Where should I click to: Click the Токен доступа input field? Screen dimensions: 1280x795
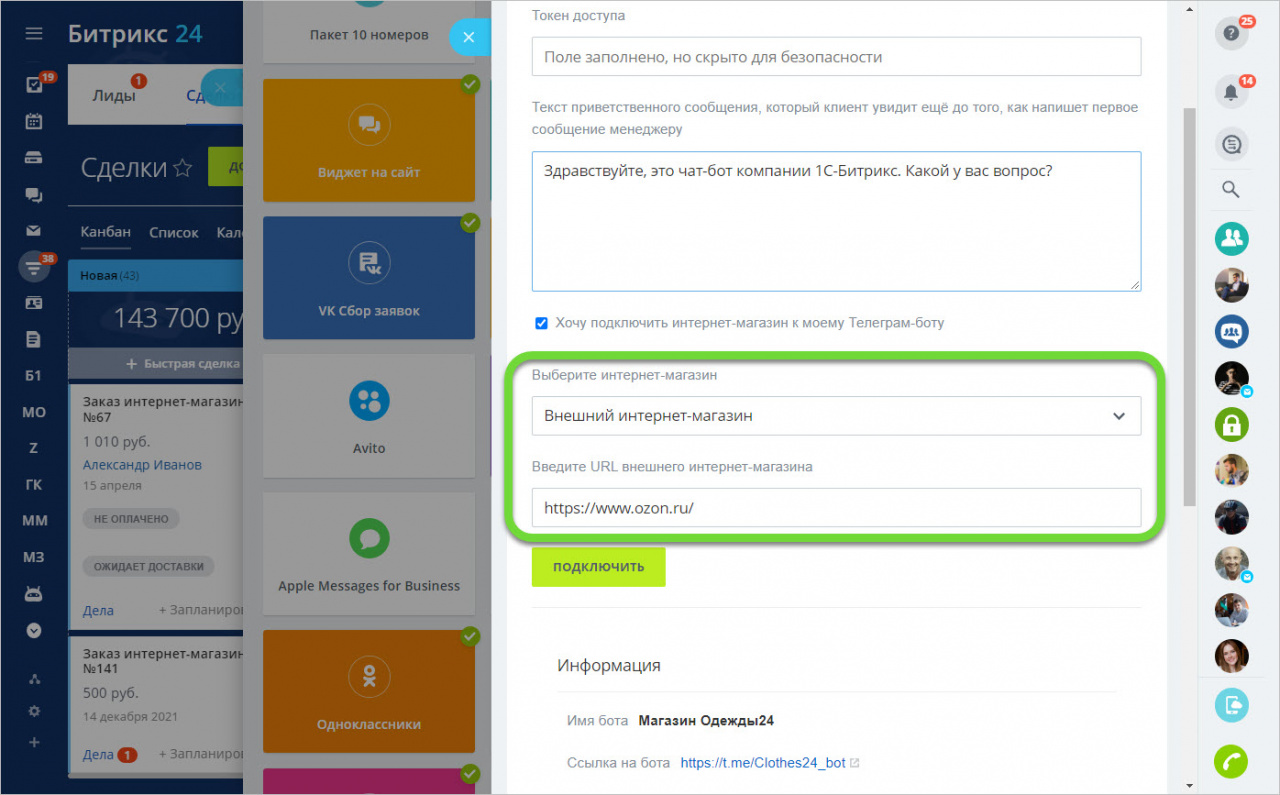coord(836,57)
